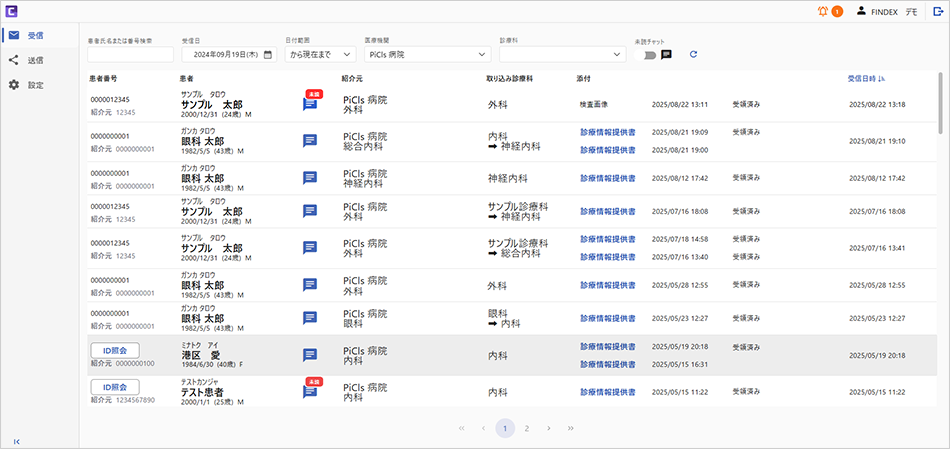Open calendar picker for 受信日 date

[x=268, y=54]
